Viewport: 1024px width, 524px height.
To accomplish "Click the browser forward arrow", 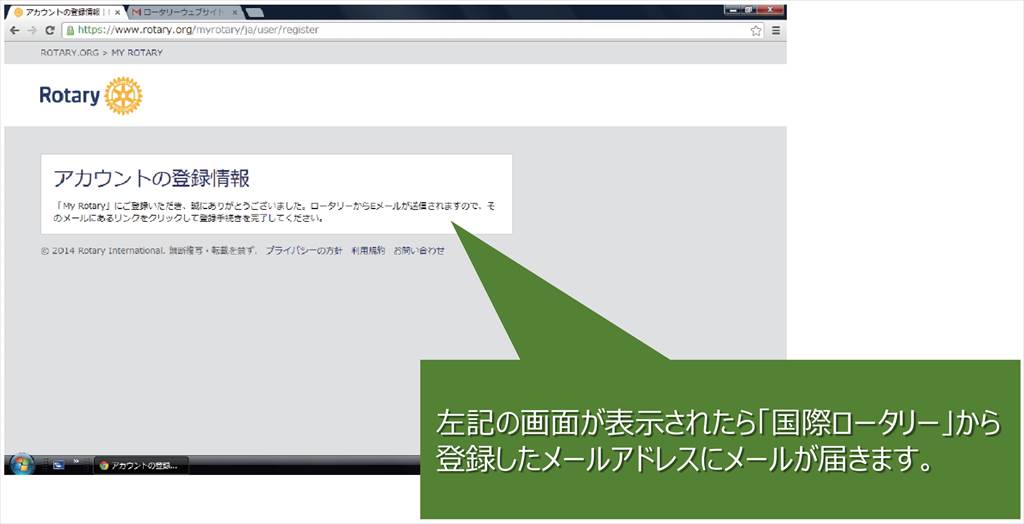I will tap(32, 30).
